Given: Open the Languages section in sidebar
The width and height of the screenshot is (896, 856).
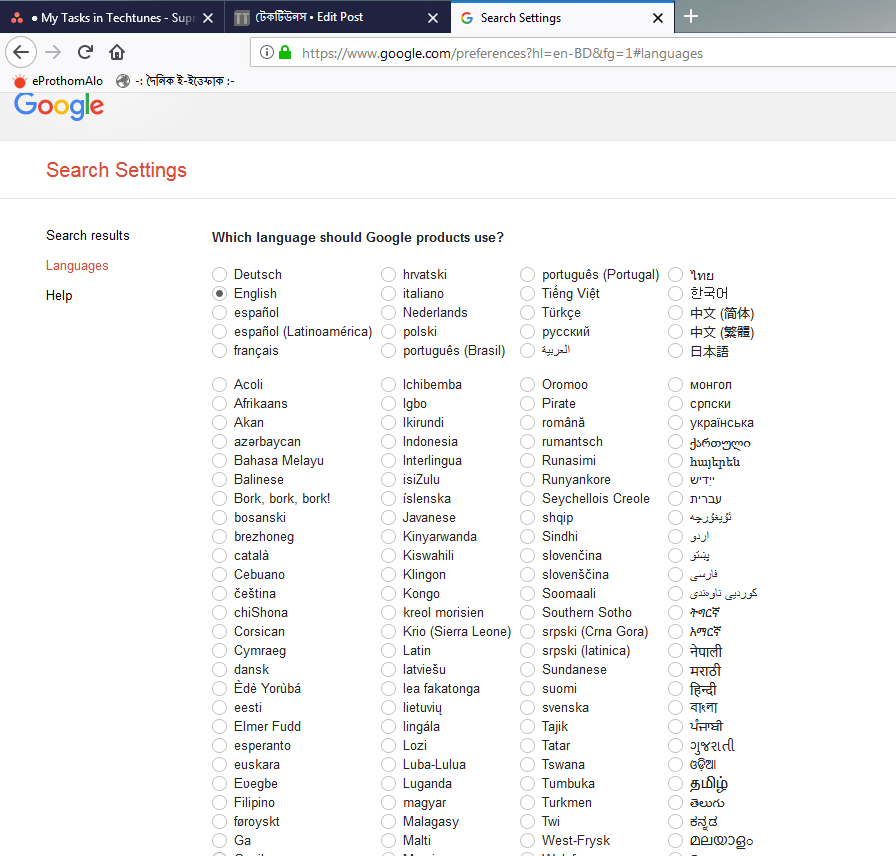Looking at the screenshot, I should tap(77, 266).
